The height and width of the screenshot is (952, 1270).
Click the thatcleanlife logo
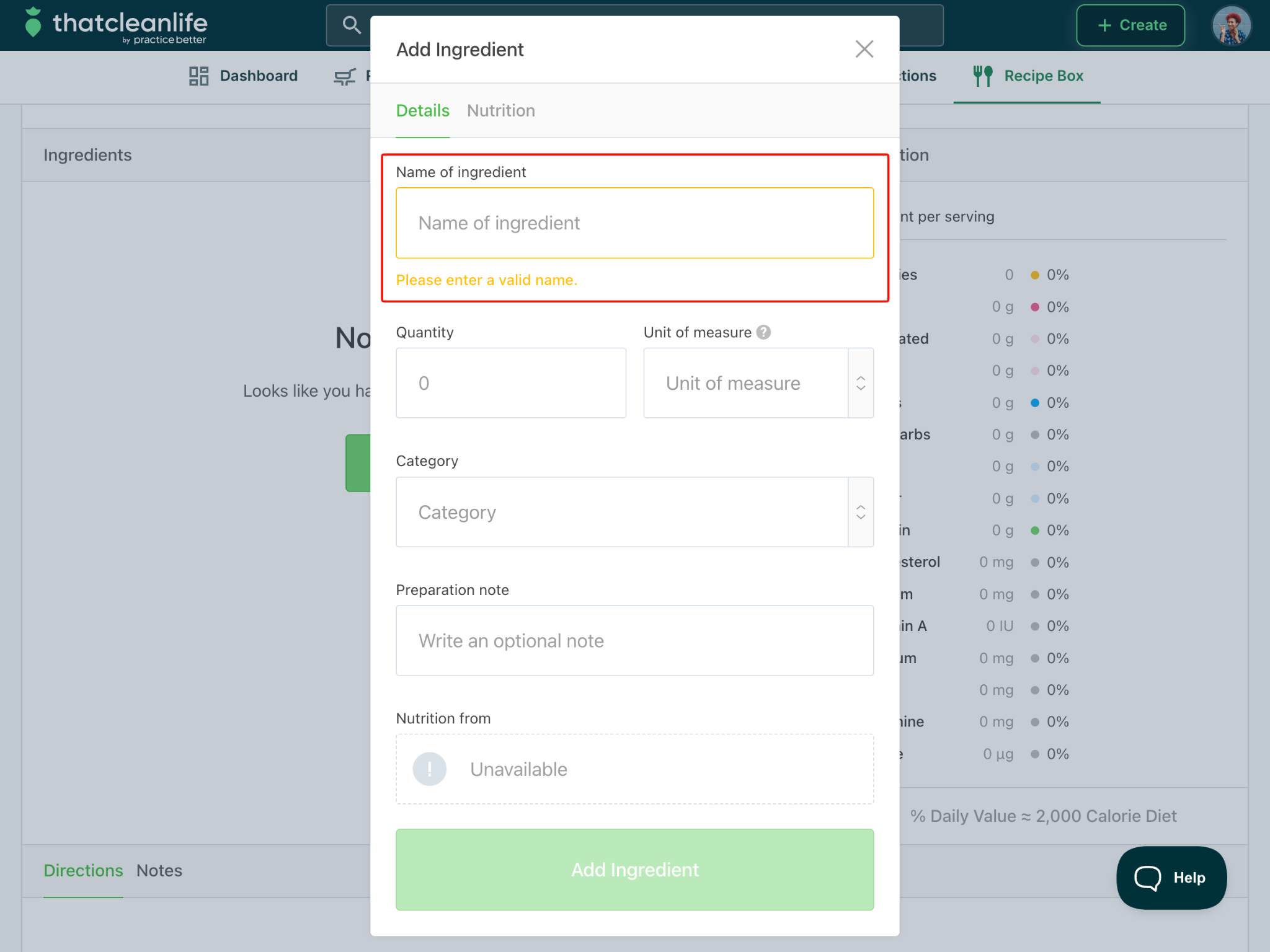(x=115, y=25)
